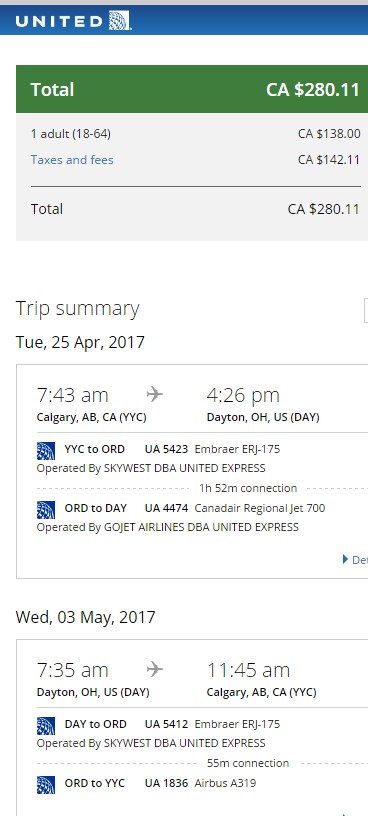Click the 1h 52m connection label
Viewport: 368px width, 816px height.
[248, 488]
